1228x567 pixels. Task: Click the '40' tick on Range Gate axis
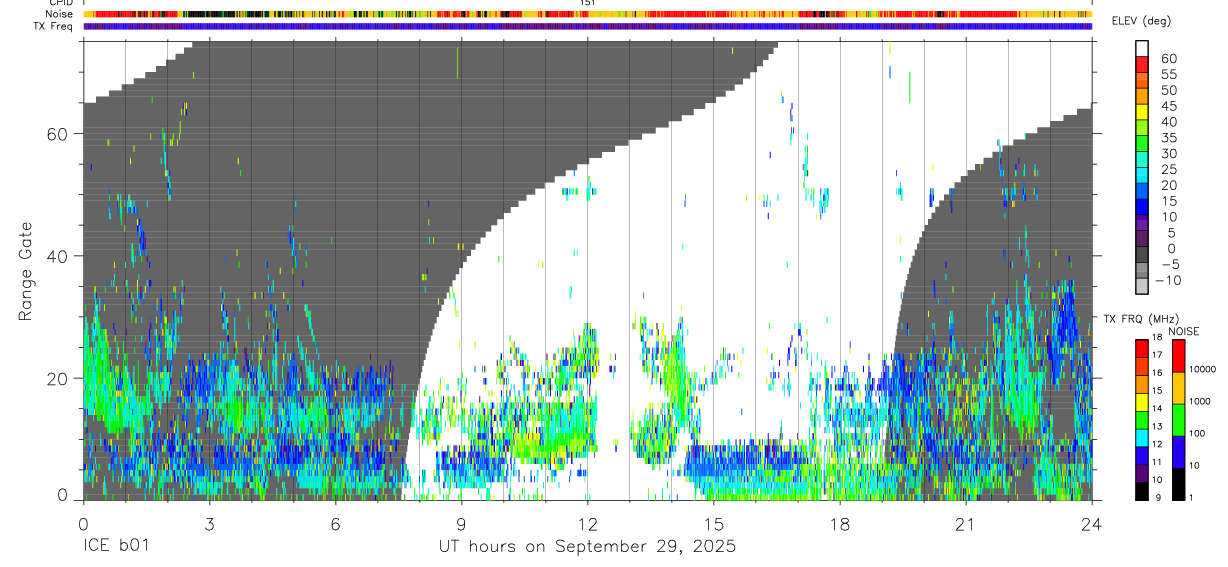[57, 256]
